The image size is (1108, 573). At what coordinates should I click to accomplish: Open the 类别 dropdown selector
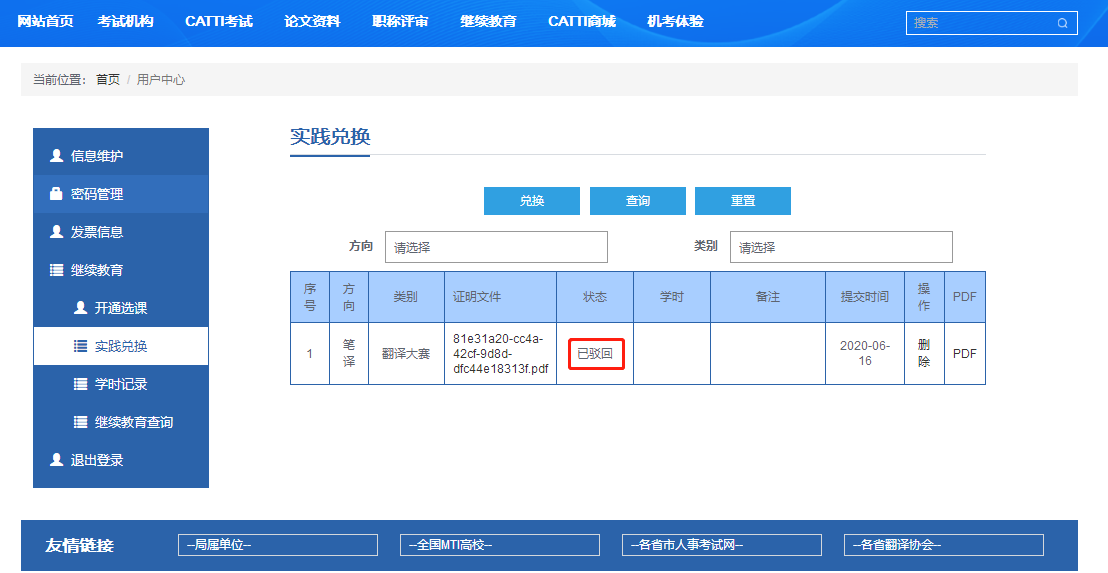tap(840, 247)
